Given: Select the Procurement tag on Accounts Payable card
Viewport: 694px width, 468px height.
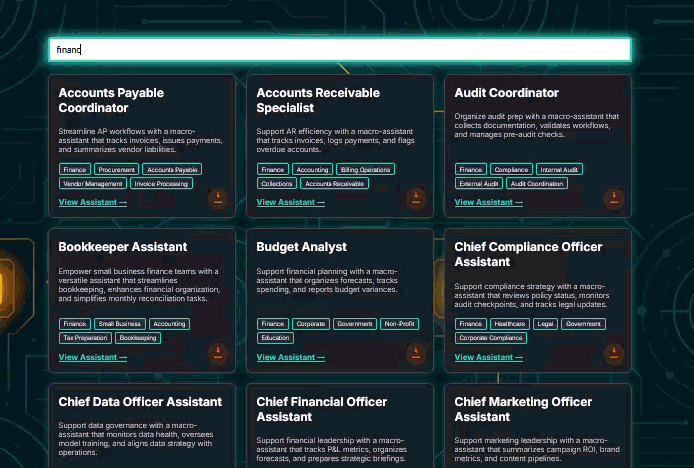Looking at the screenshot, I should [x=117, y=170].
